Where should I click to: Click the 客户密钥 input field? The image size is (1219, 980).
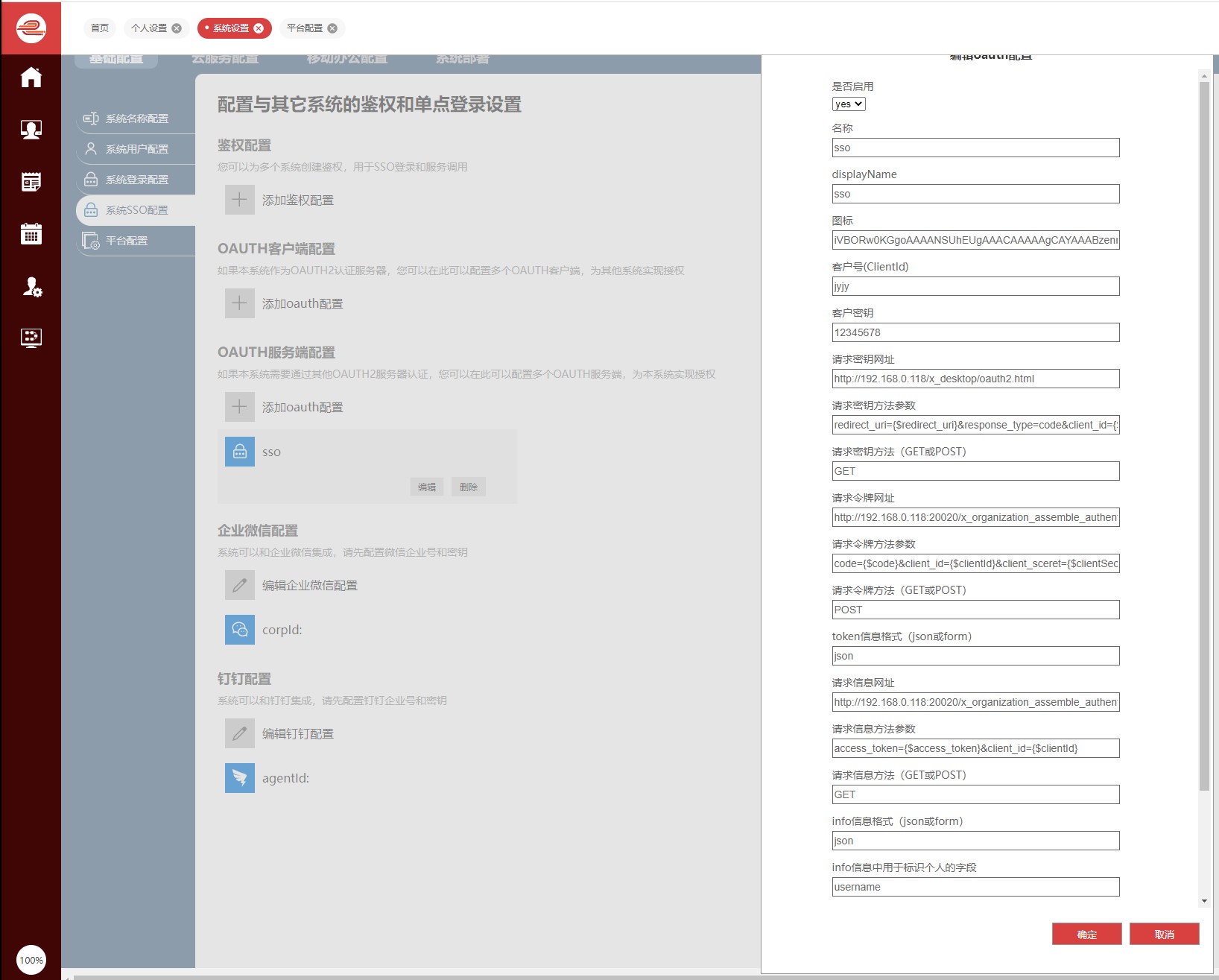(x=975, y=332)
